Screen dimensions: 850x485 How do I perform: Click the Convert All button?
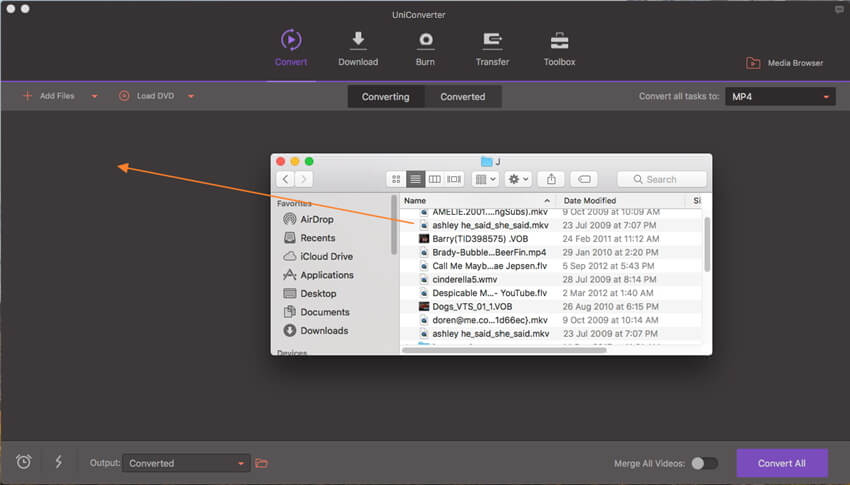tap(782, 463)
